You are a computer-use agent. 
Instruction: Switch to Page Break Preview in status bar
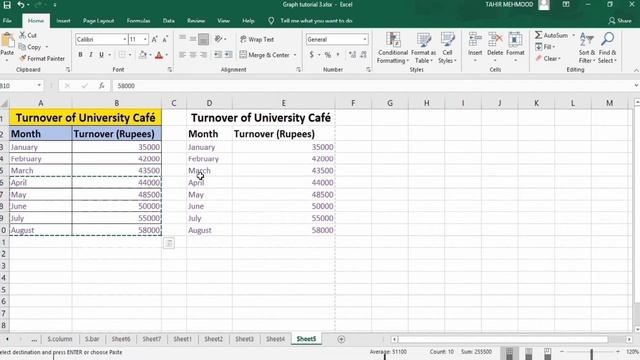pos(547,352)
